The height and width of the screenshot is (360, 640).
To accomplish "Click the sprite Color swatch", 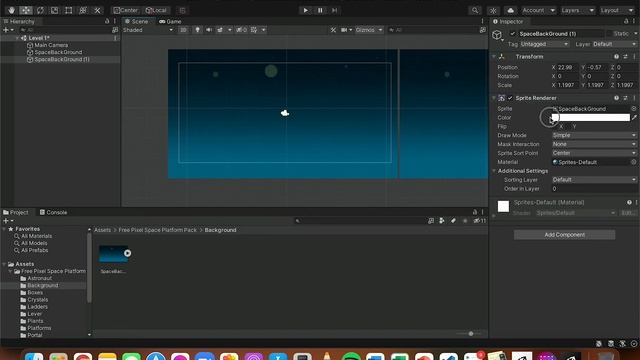I will coord(591,118).
